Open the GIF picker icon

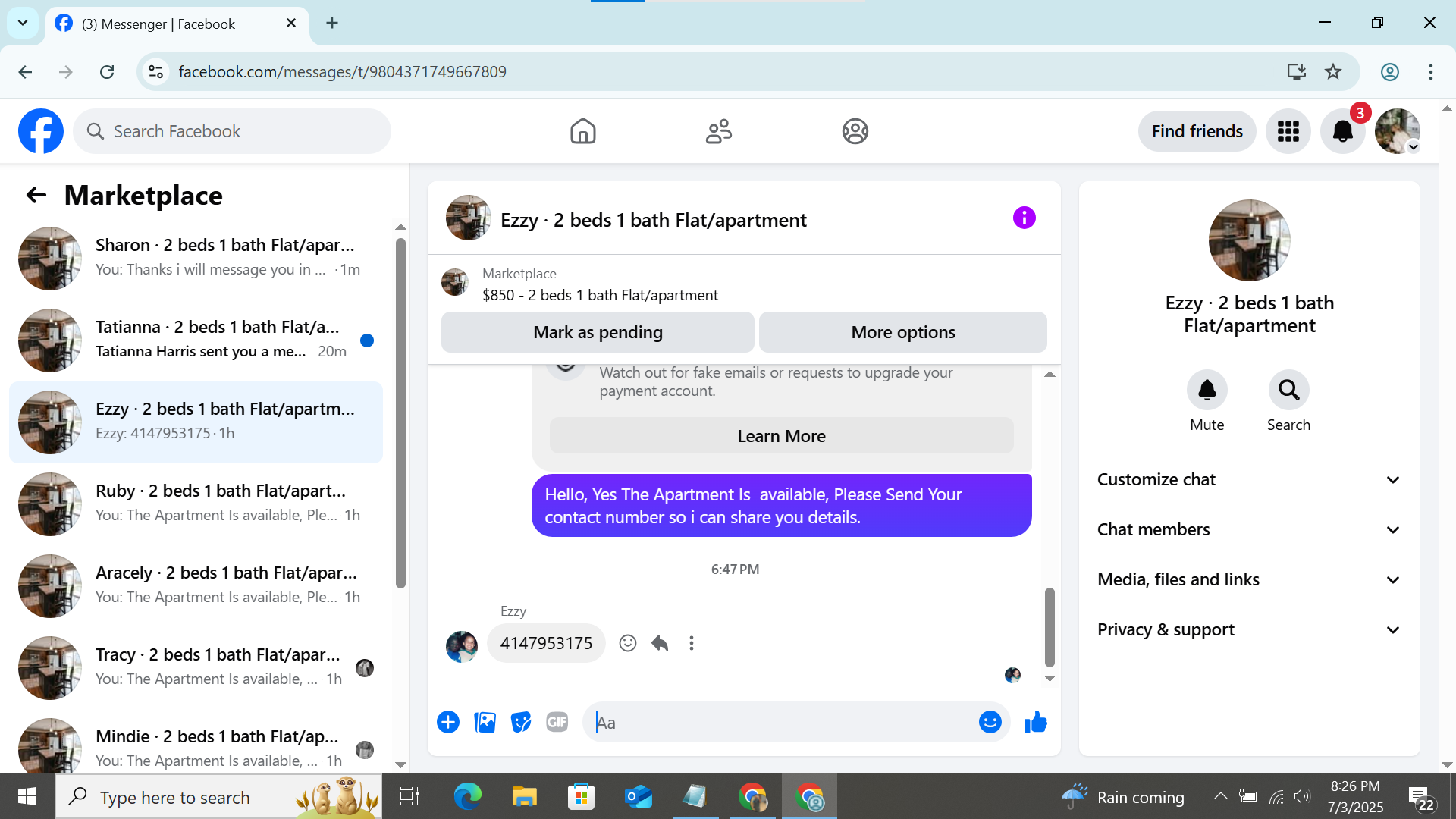[557, 723]
